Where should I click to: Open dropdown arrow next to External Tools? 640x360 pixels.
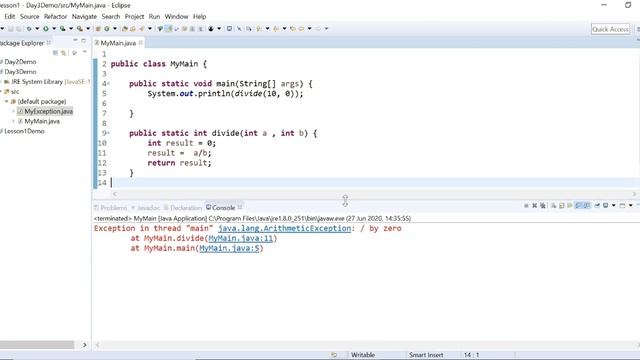(x=88, y=29)
